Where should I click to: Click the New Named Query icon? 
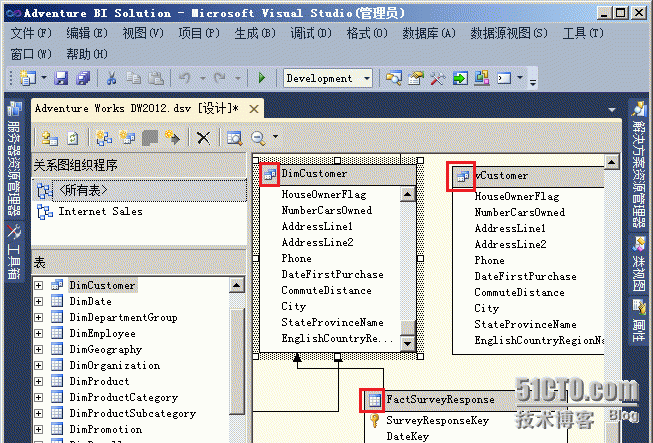click(x=127, y=138)
